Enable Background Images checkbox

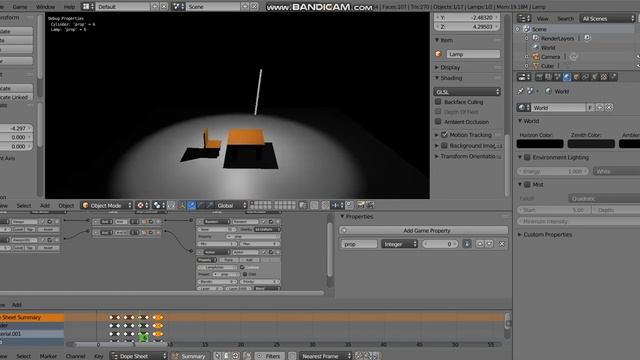(x=444, y=145)
